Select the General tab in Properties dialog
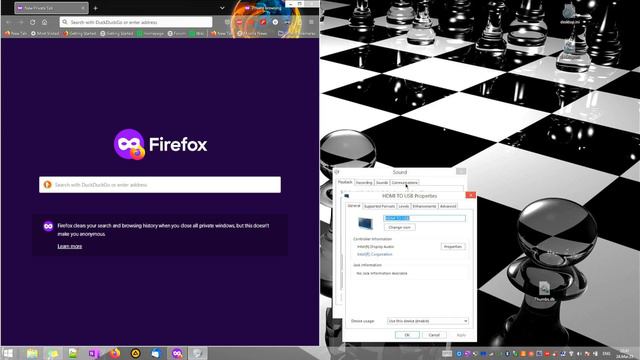 tap(354, 206)
